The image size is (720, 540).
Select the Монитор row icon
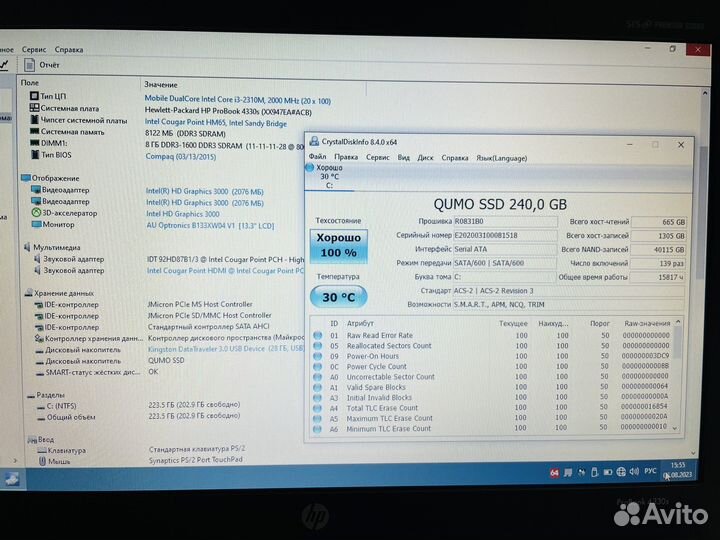tap(36, 224)
